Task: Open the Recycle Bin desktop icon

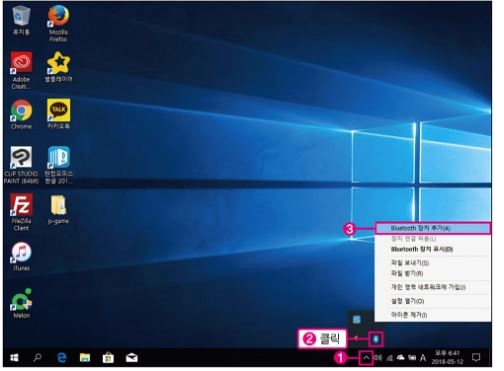Action: tap(21, 20)
